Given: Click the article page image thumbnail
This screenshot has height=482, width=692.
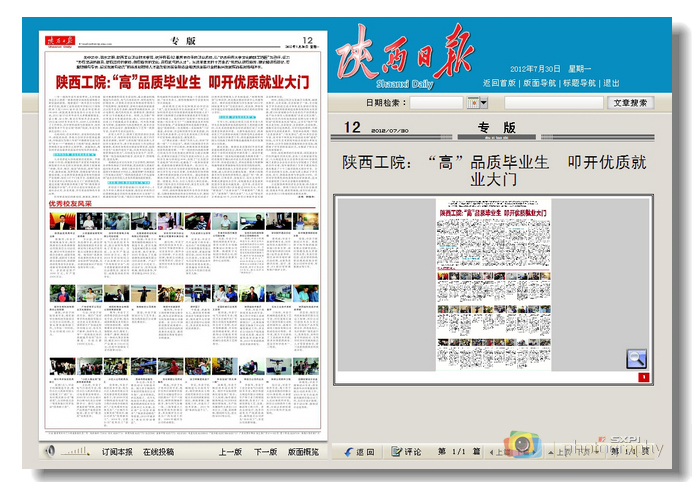Looking at the screenshot, I should pyautogui.click(x=493, y=285).
